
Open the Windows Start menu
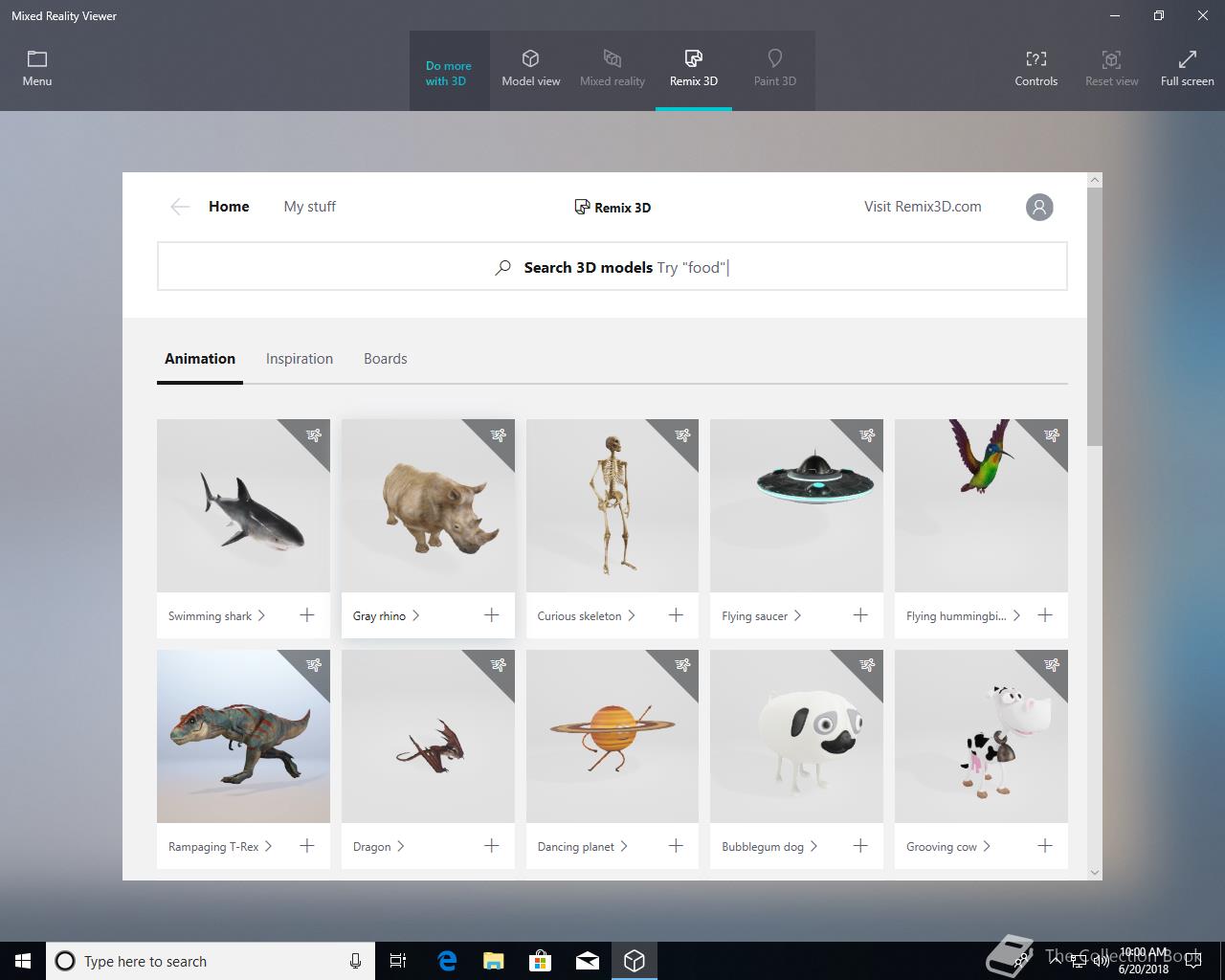coord(23,961)
